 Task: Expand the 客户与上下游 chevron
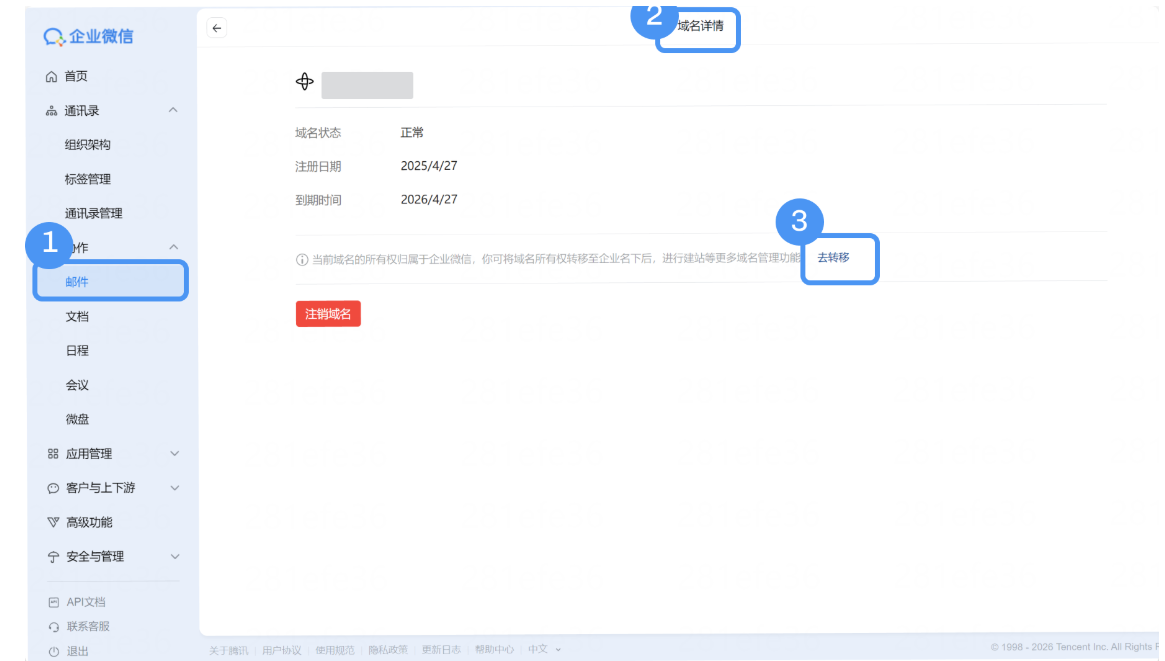point(175,488)
